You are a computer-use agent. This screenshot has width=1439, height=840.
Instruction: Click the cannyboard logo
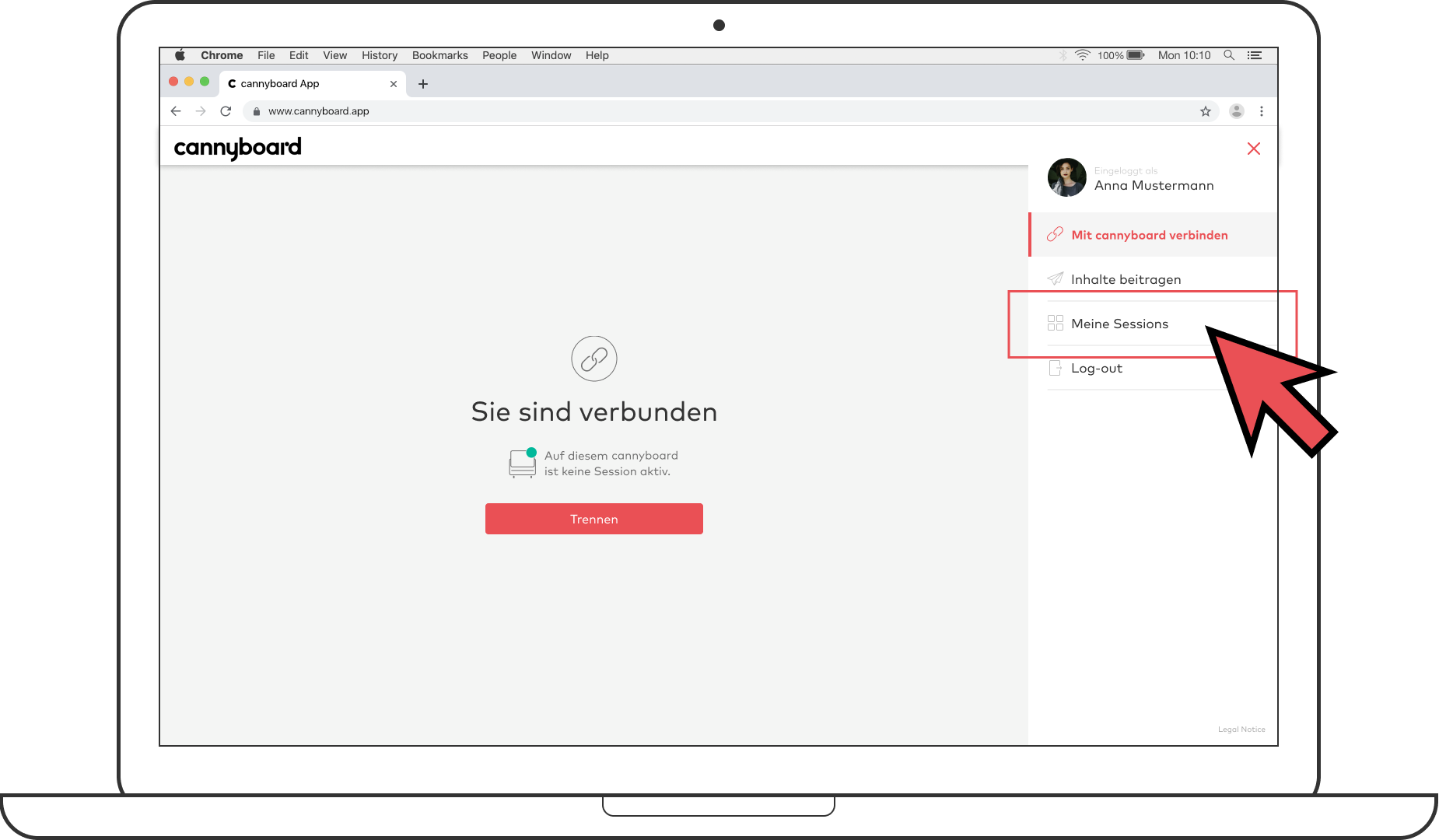237,148
